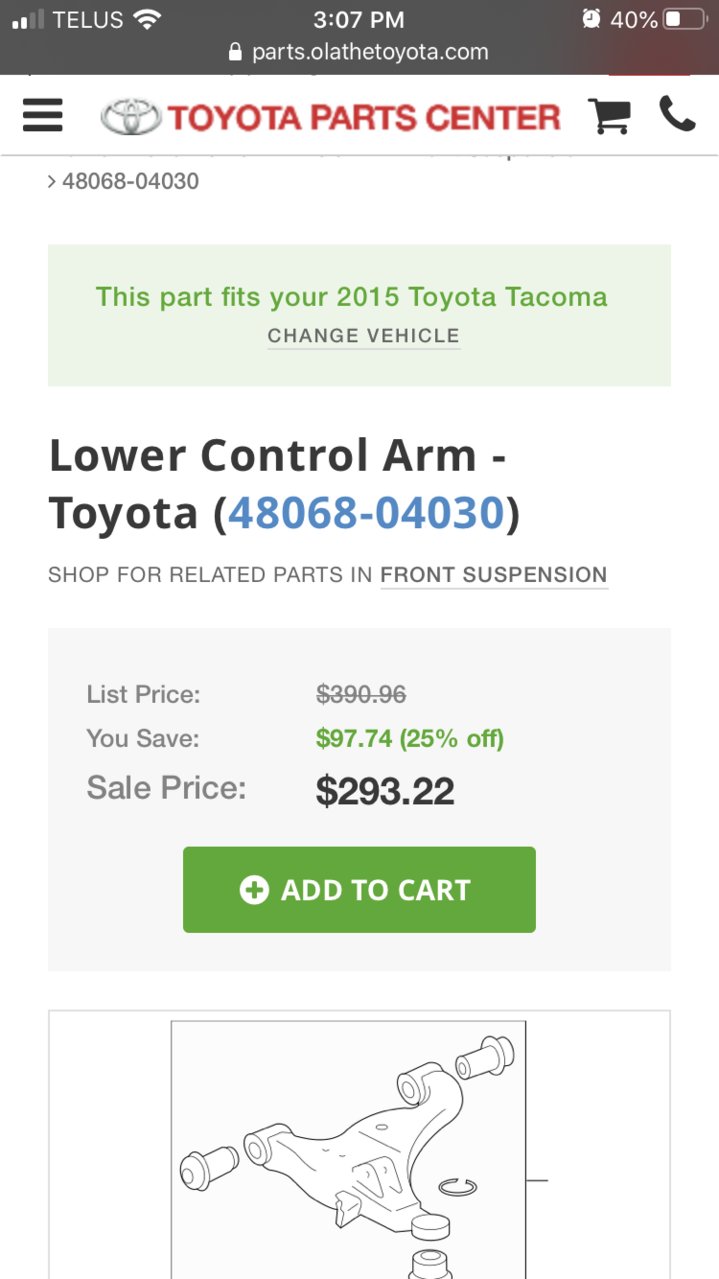Image resolution: width=719 pixels, height=1279 pixels.
Task: Select the 48068-04030 breadcrumb item
Action: click(x=131, y=182)
